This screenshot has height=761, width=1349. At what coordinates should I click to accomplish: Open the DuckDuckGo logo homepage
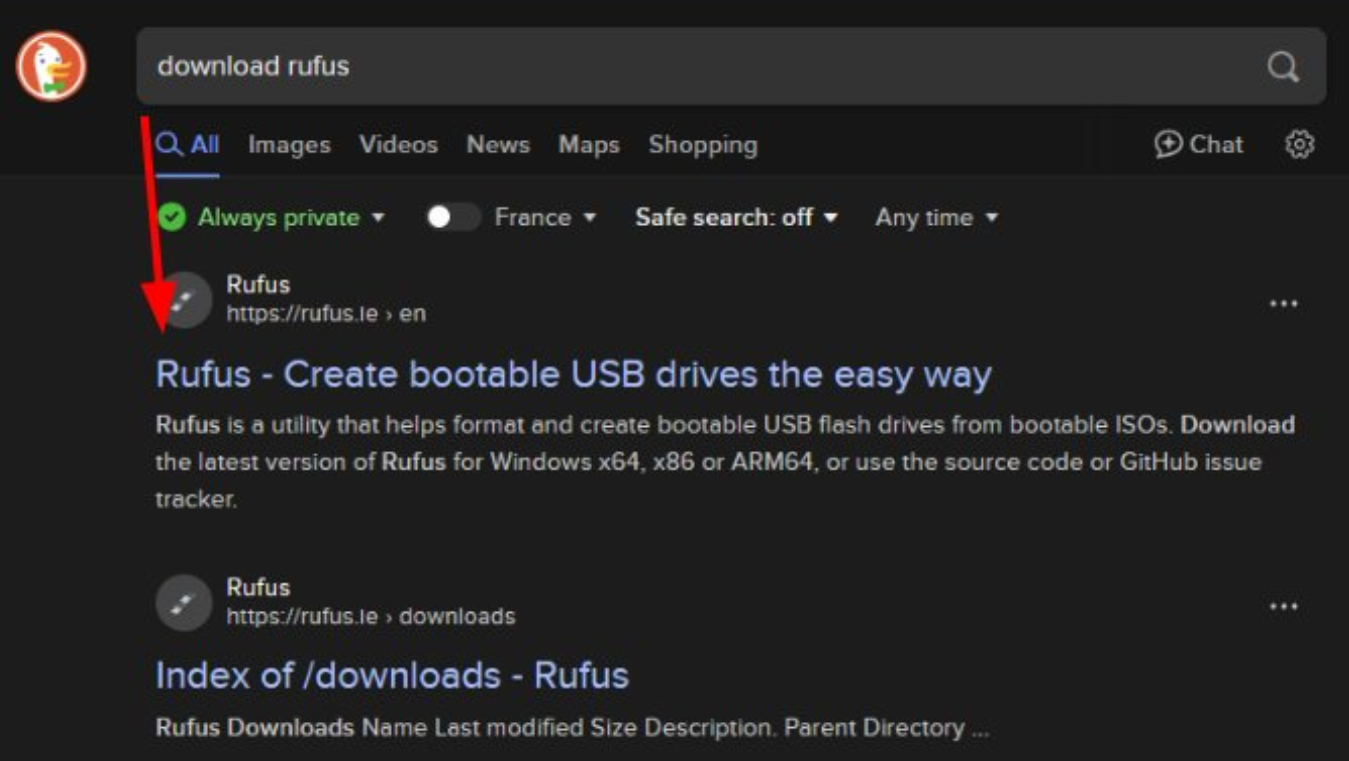pos(51,66)
